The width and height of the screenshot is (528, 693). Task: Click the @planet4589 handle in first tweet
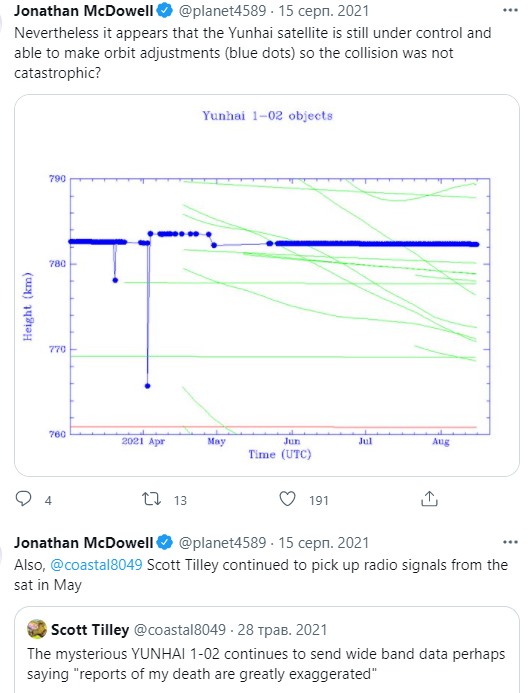[222, 11]
